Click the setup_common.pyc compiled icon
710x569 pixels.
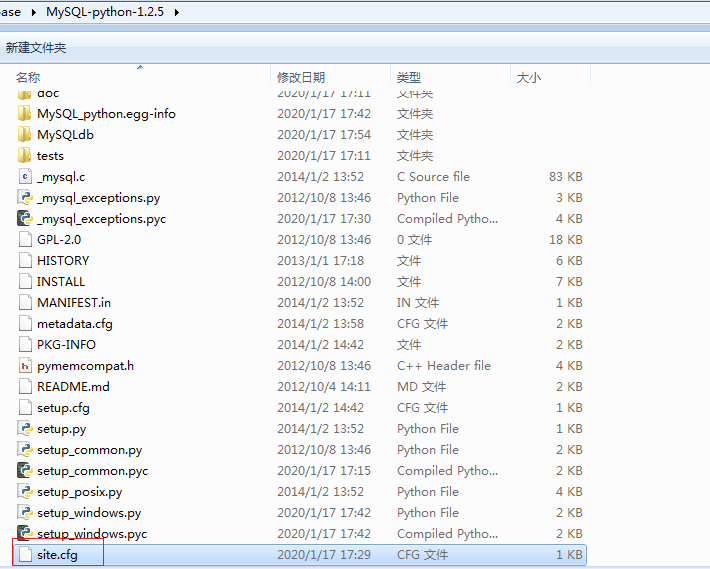click(25, 470)
